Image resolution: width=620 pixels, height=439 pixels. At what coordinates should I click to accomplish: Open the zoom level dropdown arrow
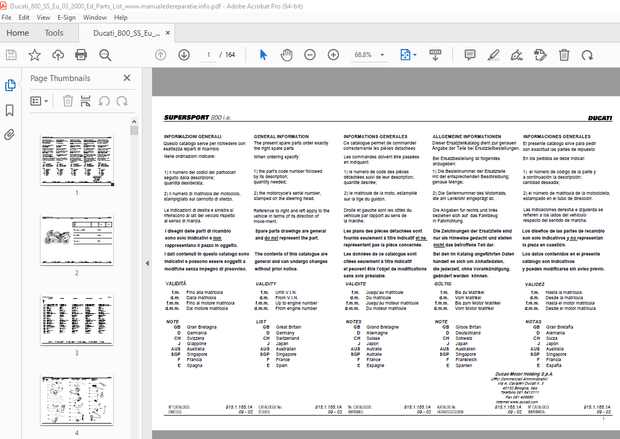(x=382, y=55)
